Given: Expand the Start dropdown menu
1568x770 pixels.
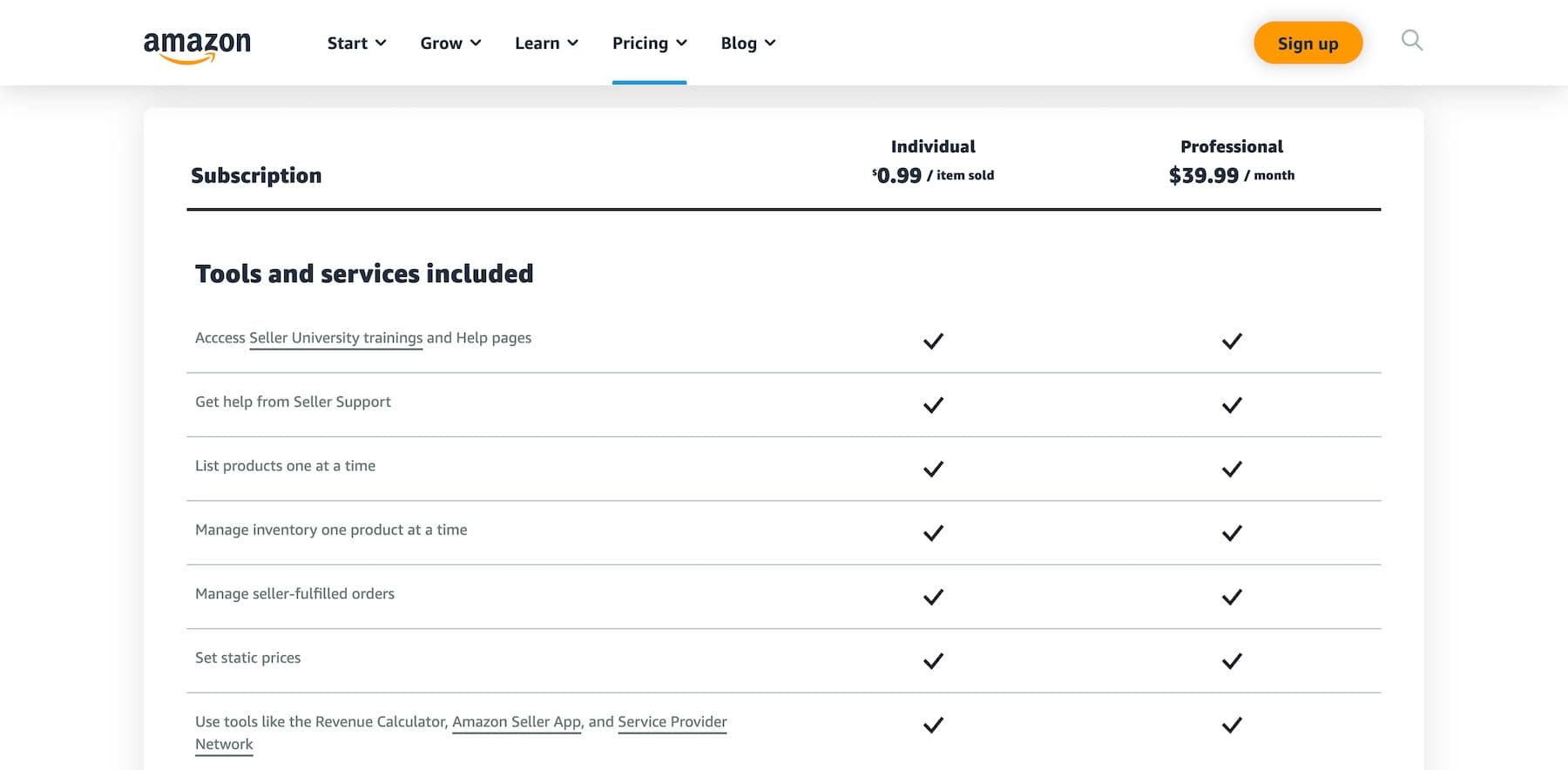Looking at the screenshot, I should click(x=356, y=44).
